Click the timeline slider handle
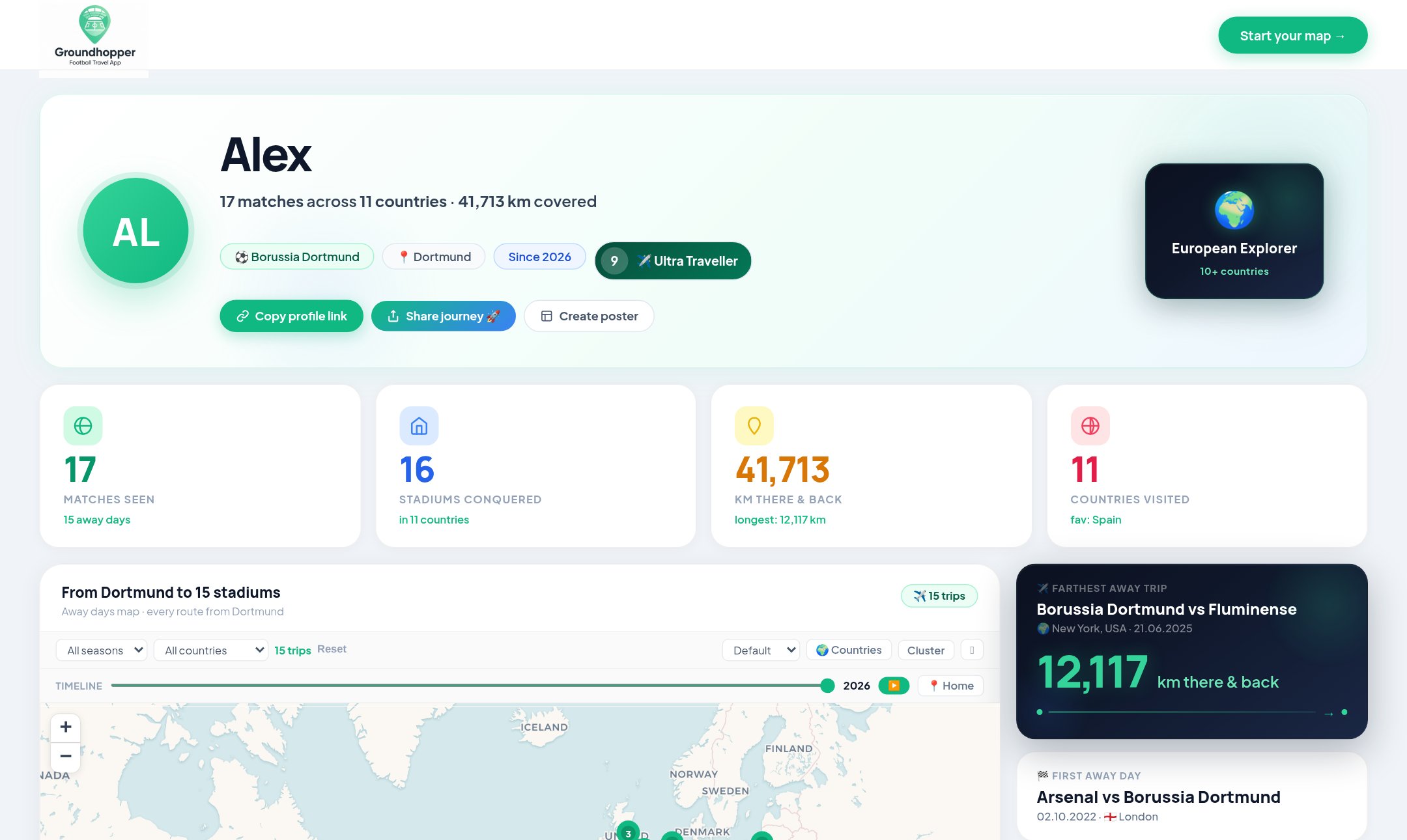Image resolution: width=1407 pixels, height=840 pixels. [827, 685]
